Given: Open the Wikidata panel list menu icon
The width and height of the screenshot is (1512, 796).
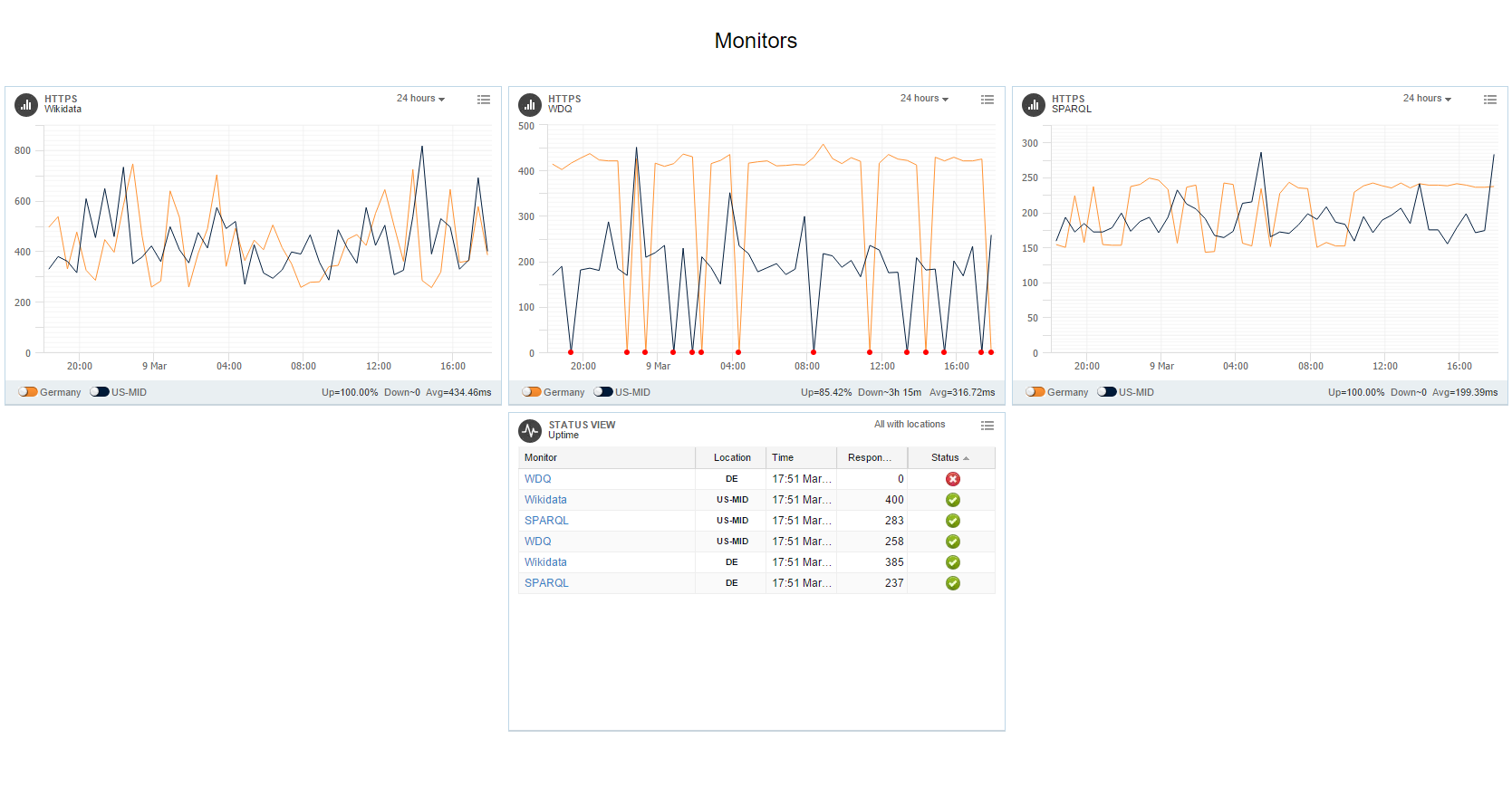Looking at the screenshot, I should (484, 100).
